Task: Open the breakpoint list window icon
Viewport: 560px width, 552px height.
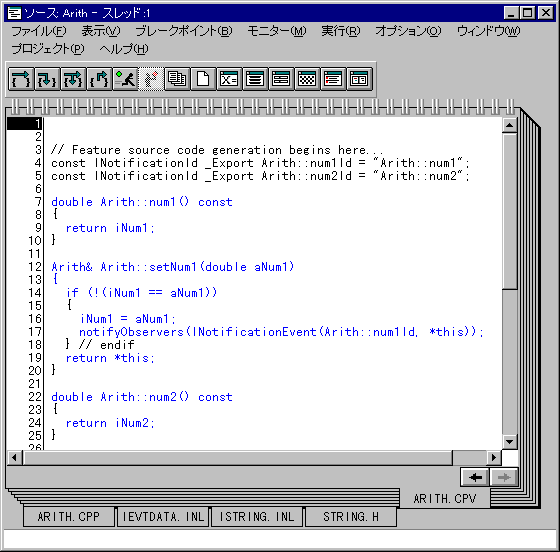Action: [333, 79]
